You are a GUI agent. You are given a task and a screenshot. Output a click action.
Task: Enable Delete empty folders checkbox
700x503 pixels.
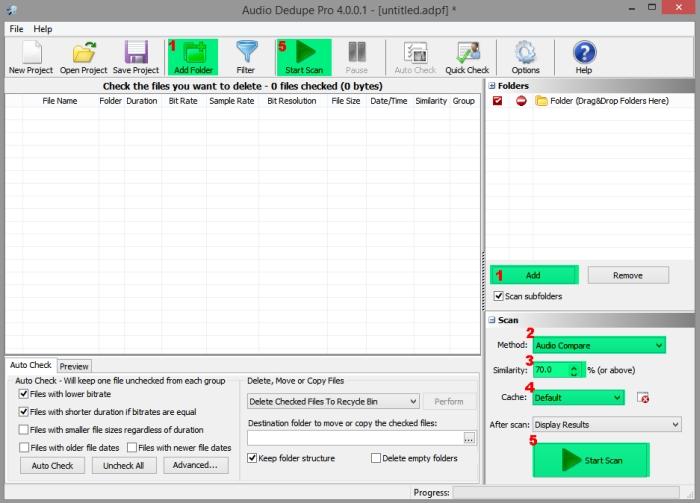click(376, 458)
